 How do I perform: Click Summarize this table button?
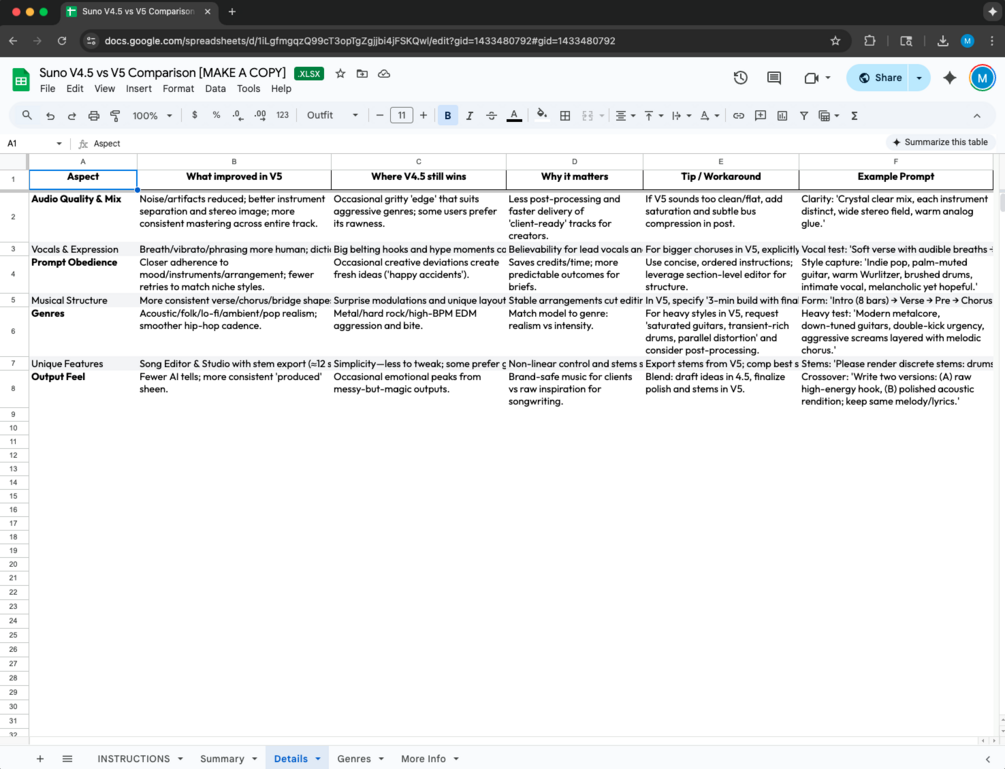tap(940, 142)
